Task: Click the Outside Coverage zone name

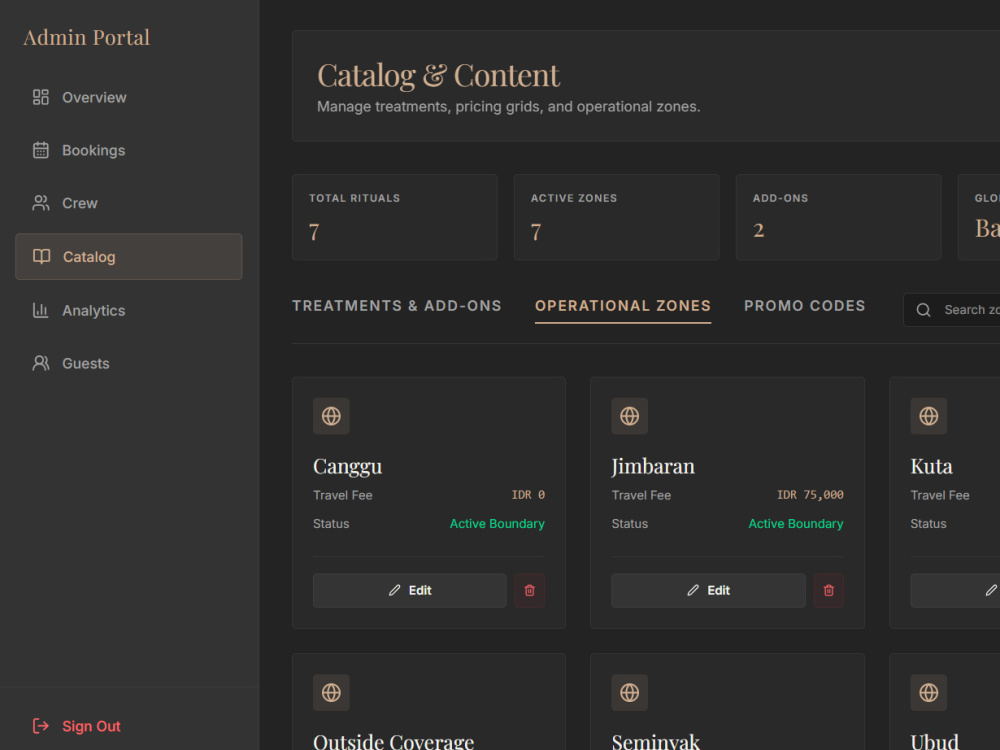Action: tap(393, 742)
